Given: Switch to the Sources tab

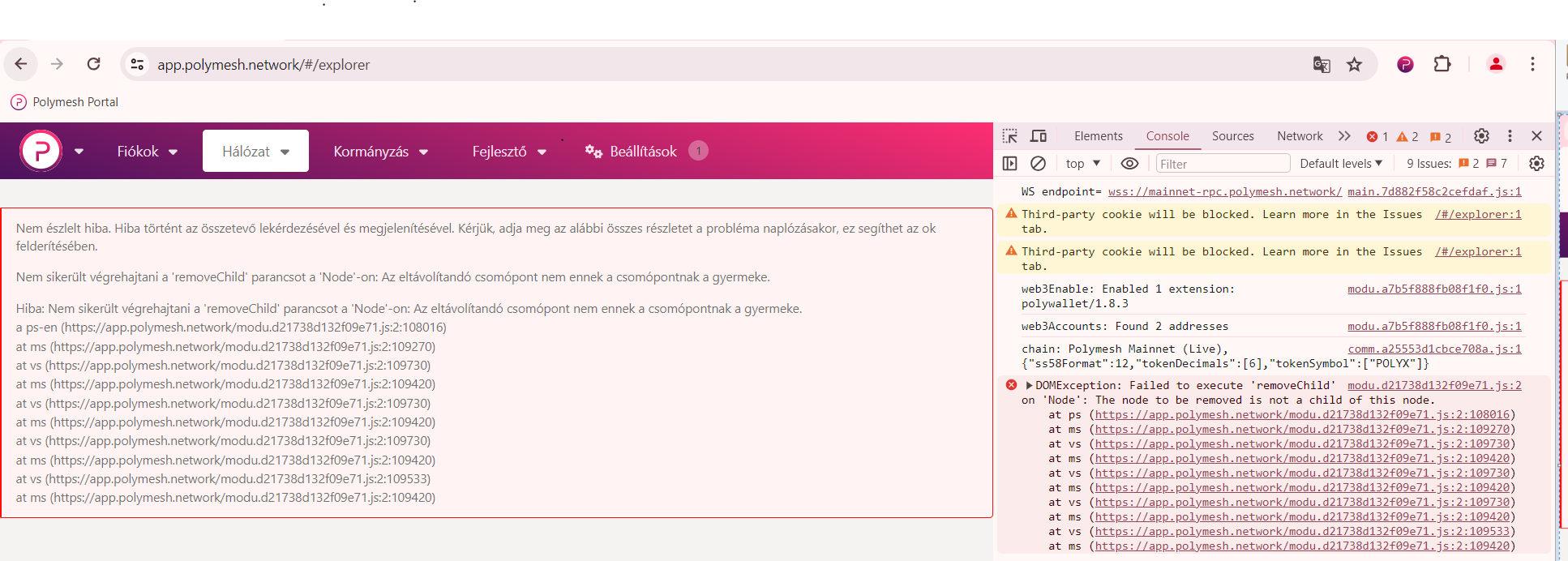Looking at the screenshot, I should coord(1232,136).
